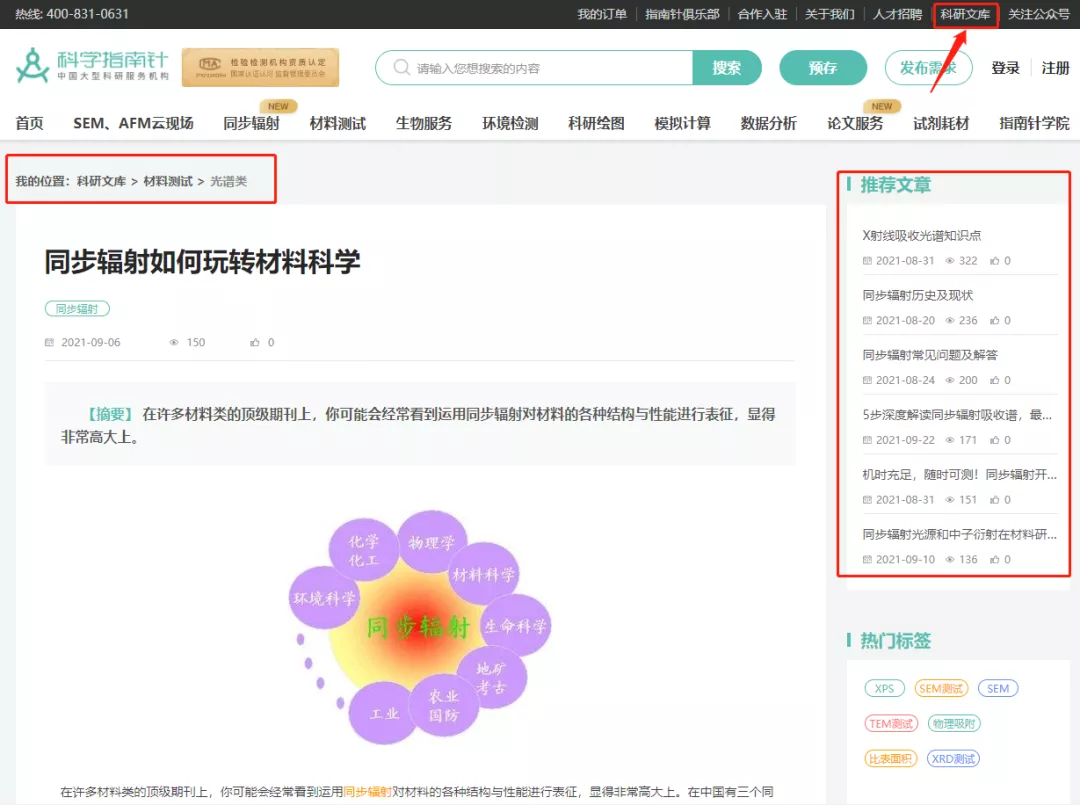Click the search input field
The width and height of the screenshot is (1080, 805).
(x=550, y=68)
